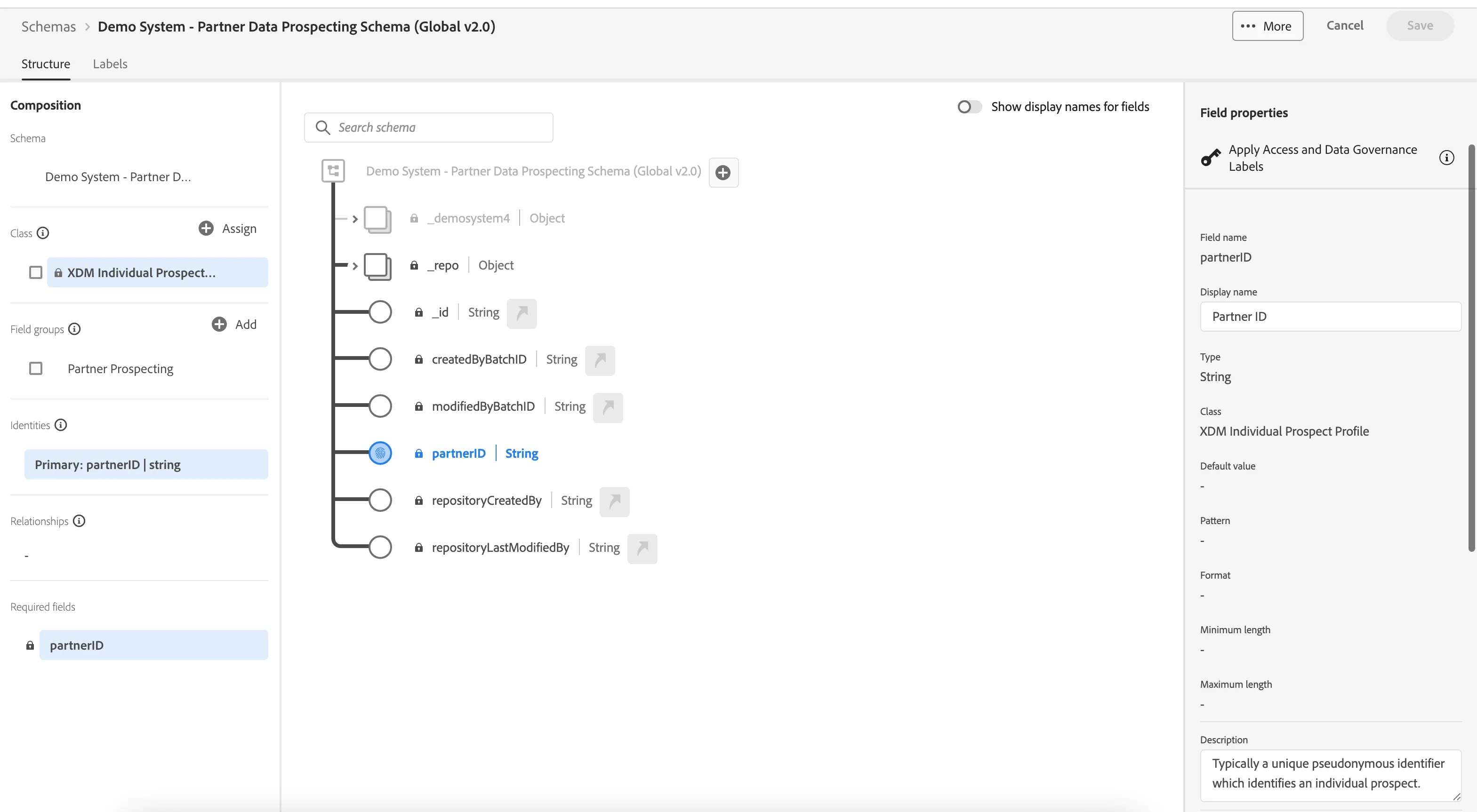
Task: Select the createdByBatchID field node circle
Action: [x=380, y=359]
